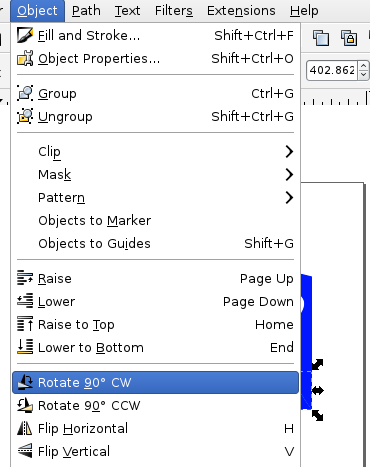Click the duplicate-window toolbar icon
Viewport: 370px width, 467px height.
pos(321,37)
